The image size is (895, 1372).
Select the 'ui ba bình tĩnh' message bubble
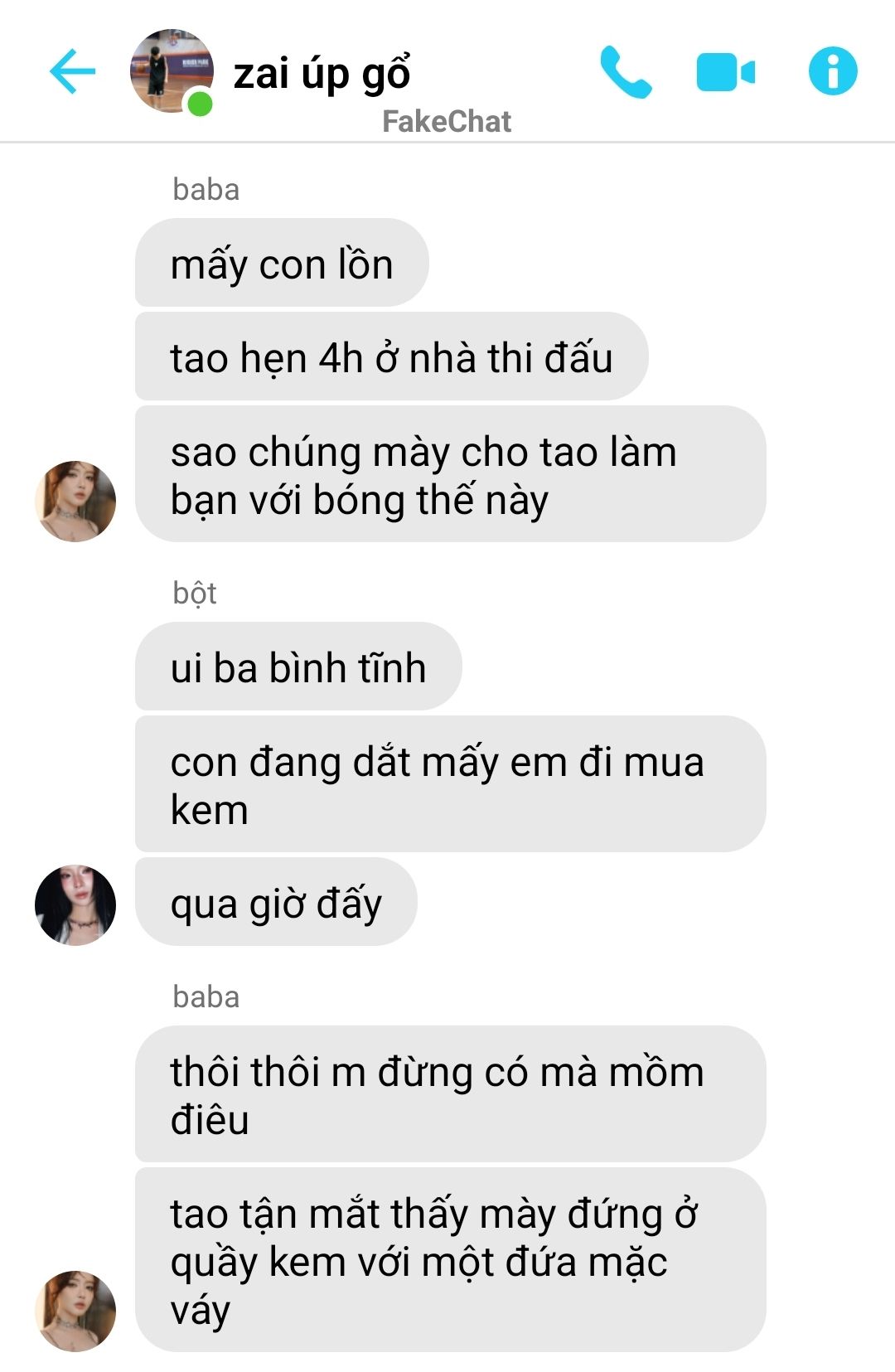pyautogui.click(x=298, y=667)
